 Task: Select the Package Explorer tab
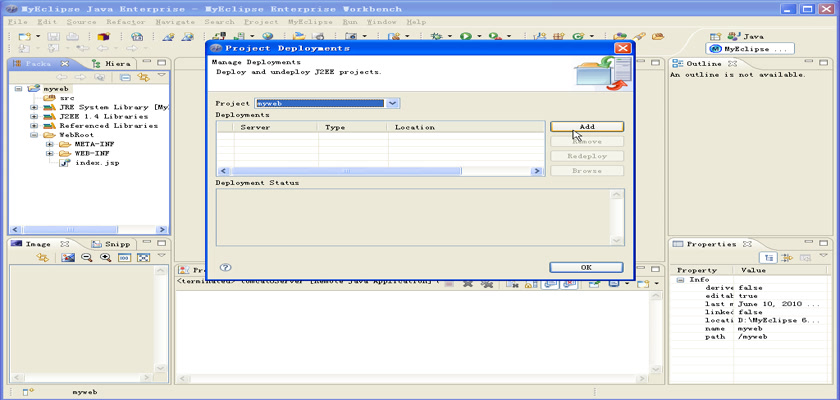click(39, 63)
